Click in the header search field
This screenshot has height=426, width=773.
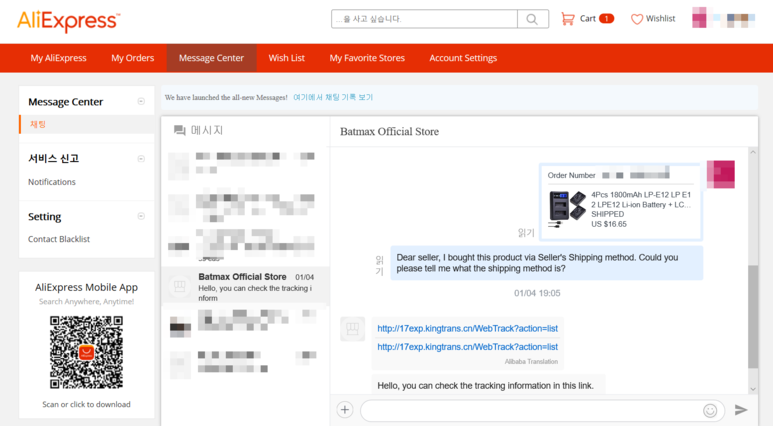tap(424, 19)
